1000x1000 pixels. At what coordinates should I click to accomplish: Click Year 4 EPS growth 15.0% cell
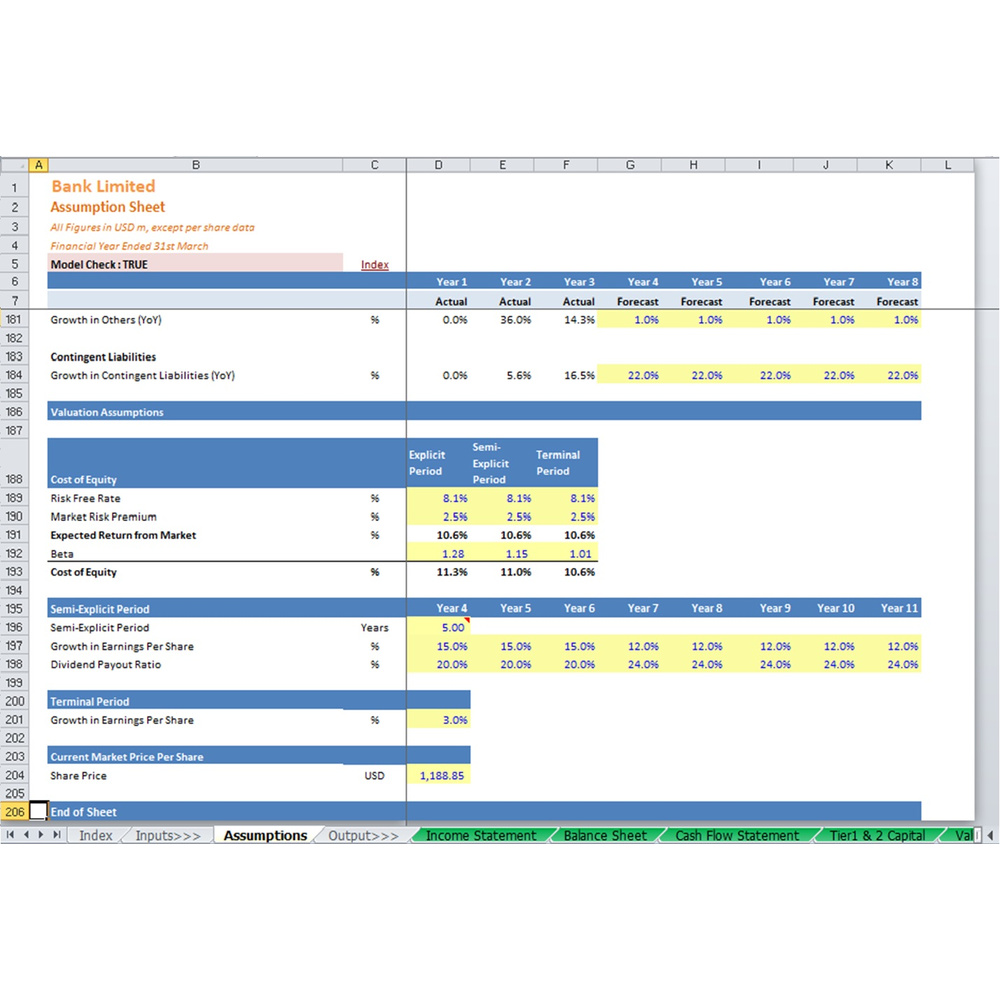point(438,646)
